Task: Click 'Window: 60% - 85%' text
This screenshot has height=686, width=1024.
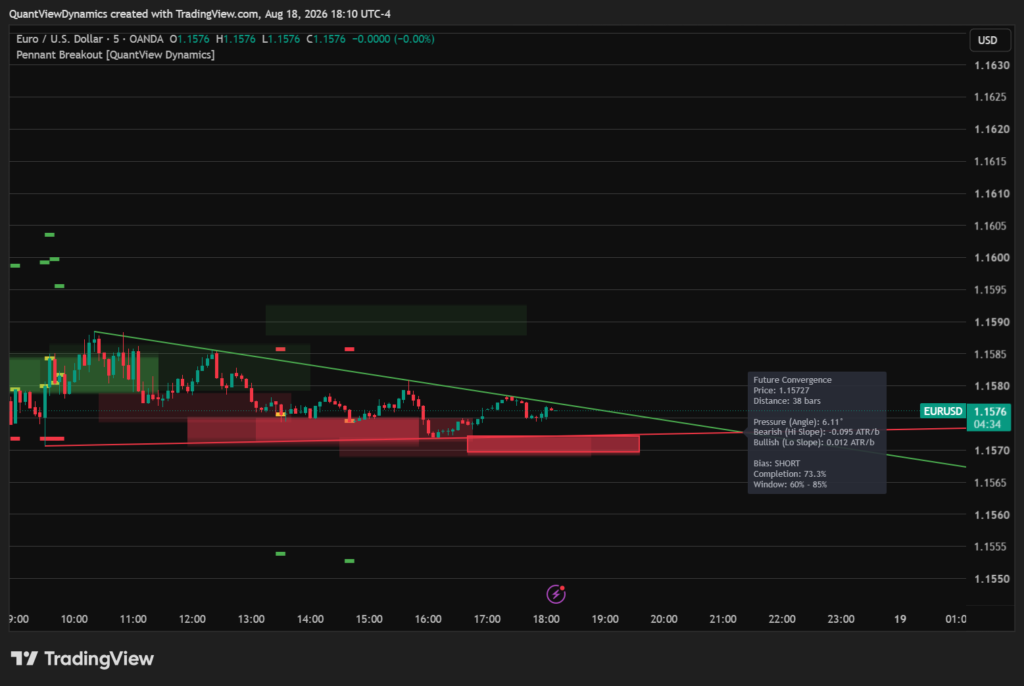Action: pos(790,484)
